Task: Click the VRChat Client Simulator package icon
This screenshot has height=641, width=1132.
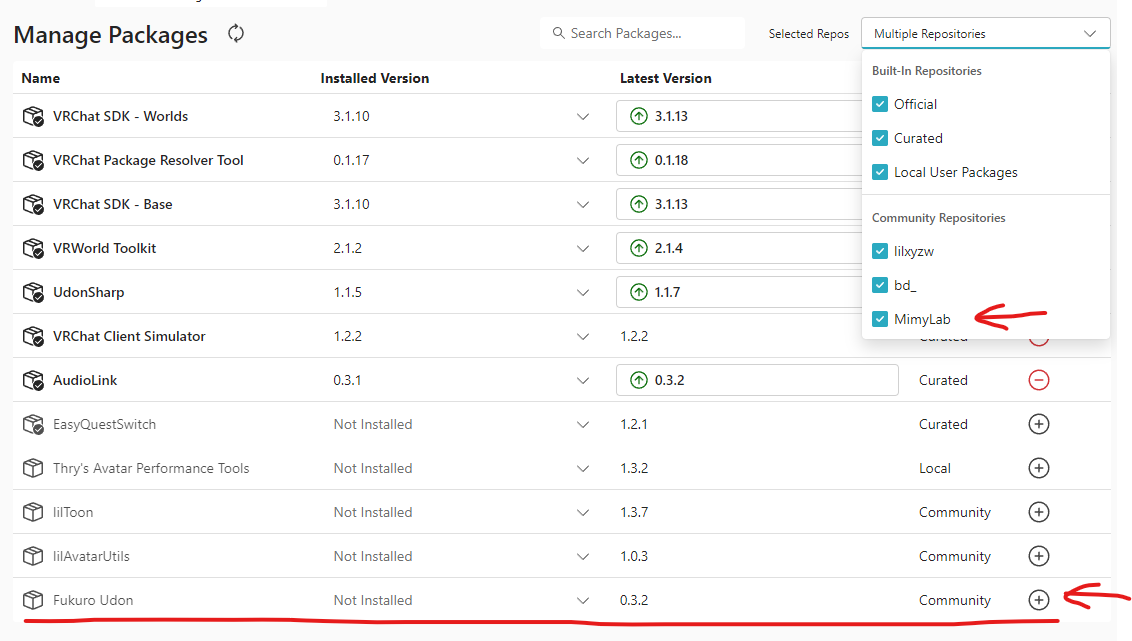Action: pyautogui.click(x=33, y=336)
